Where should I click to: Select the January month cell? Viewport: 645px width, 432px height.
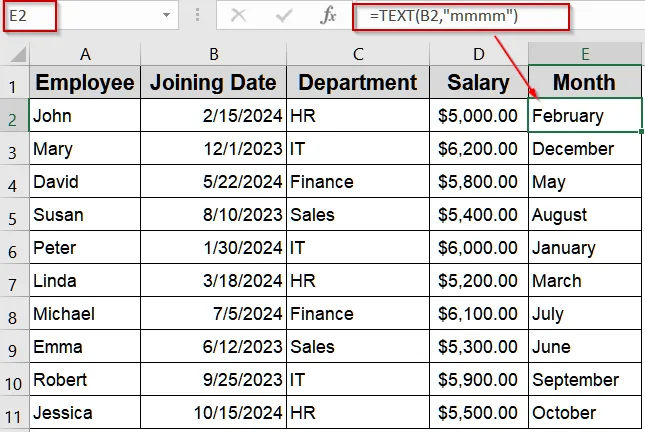coord(585,248)
